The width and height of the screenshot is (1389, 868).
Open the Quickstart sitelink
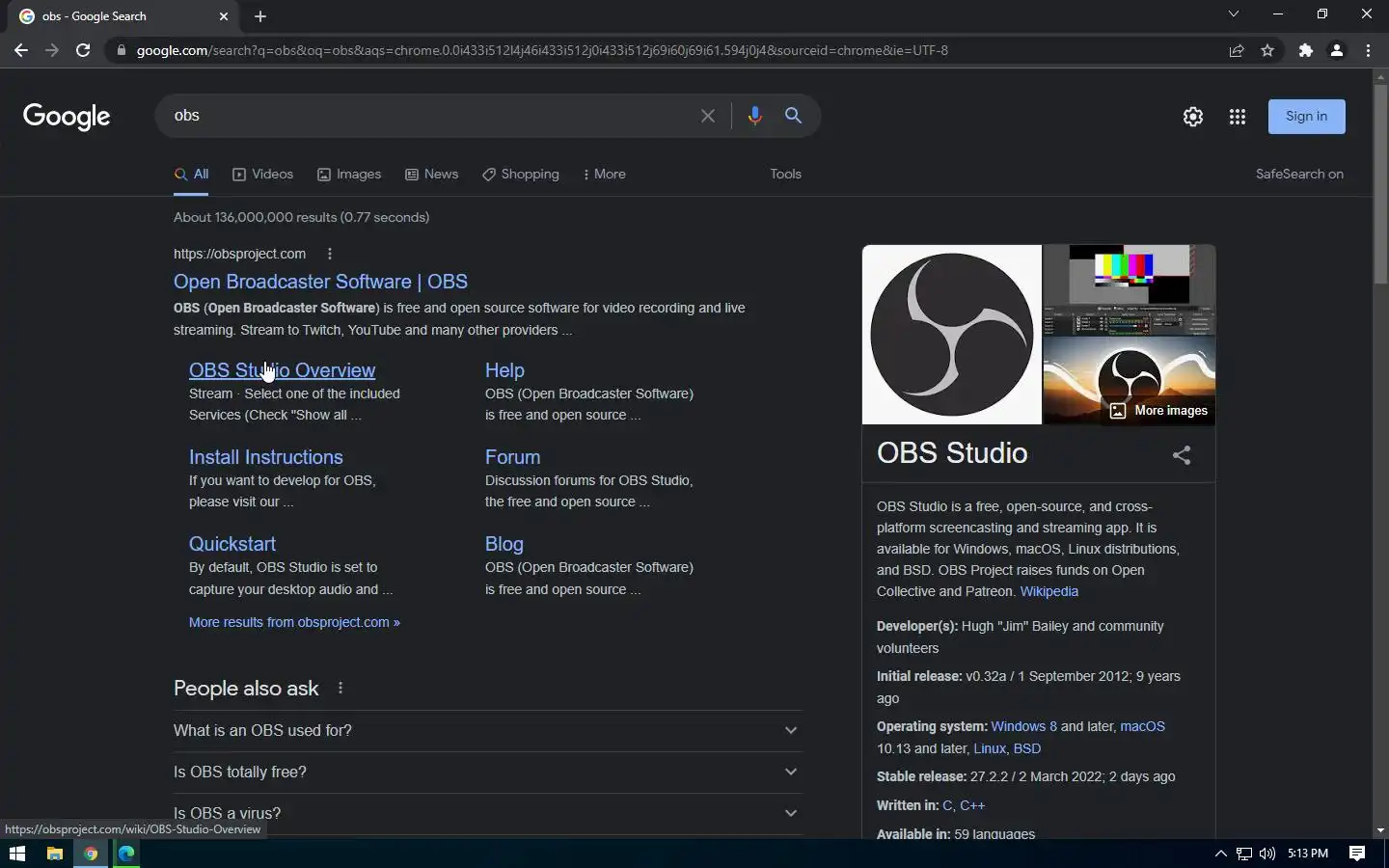pos(232,544)
